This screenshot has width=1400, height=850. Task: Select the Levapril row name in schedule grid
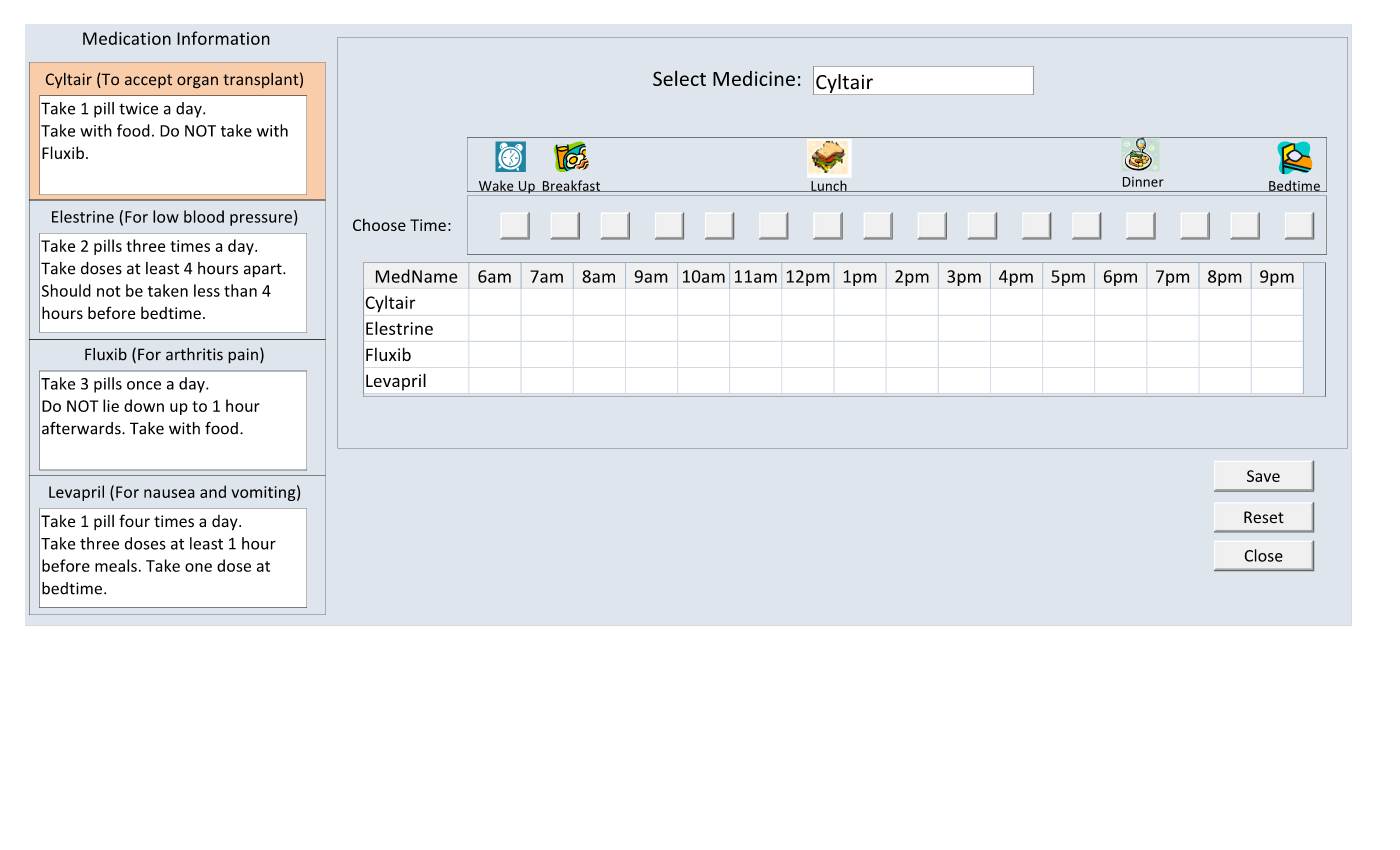pos(416,381)
